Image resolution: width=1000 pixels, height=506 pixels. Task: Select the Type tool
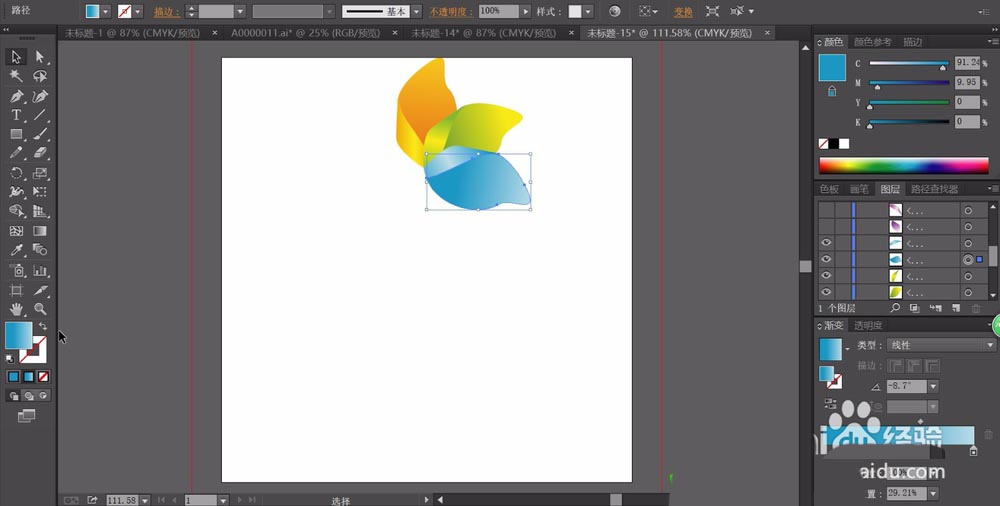point(16,115)
